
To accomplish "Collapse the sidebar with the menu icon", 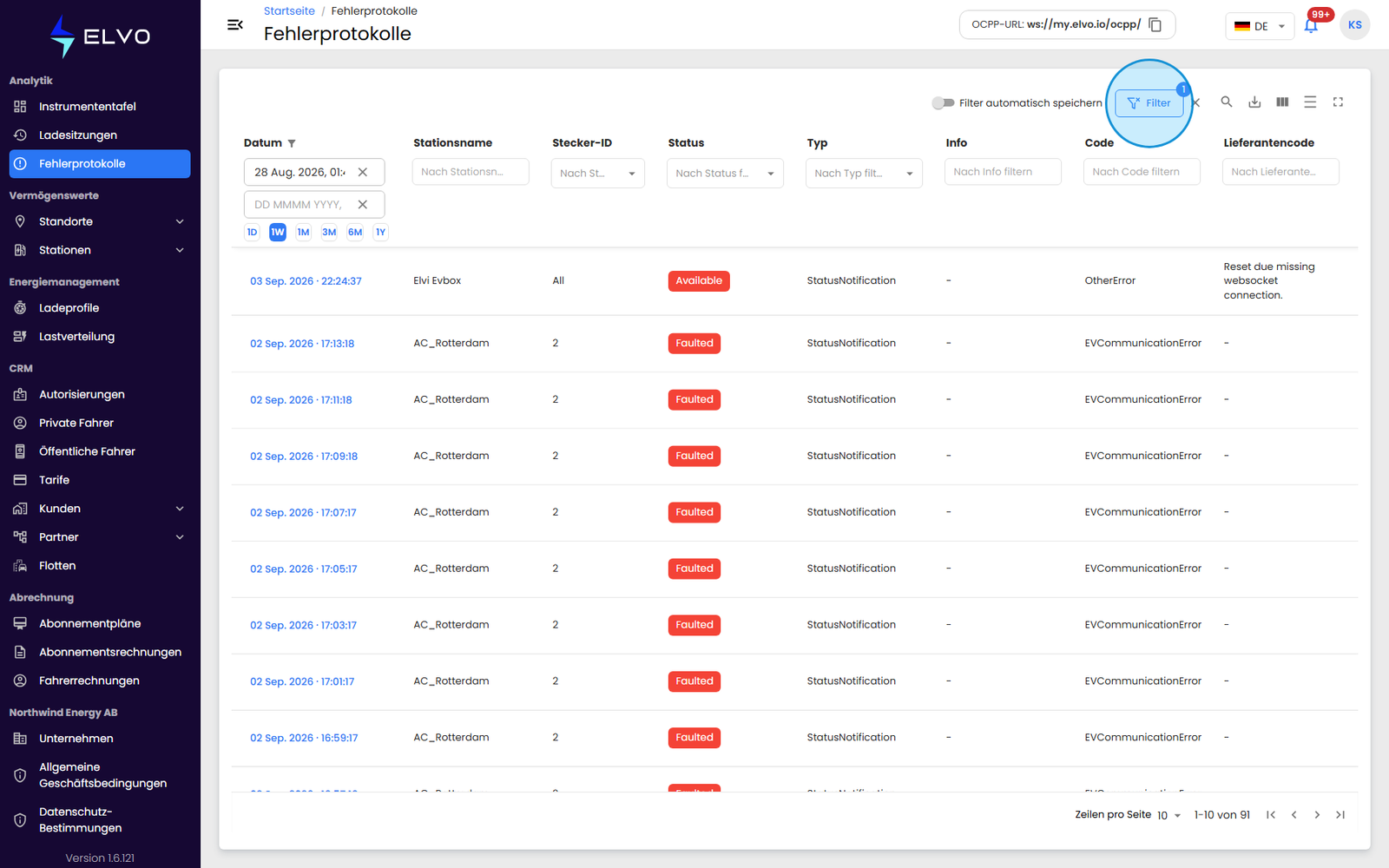I will [234, 25].
